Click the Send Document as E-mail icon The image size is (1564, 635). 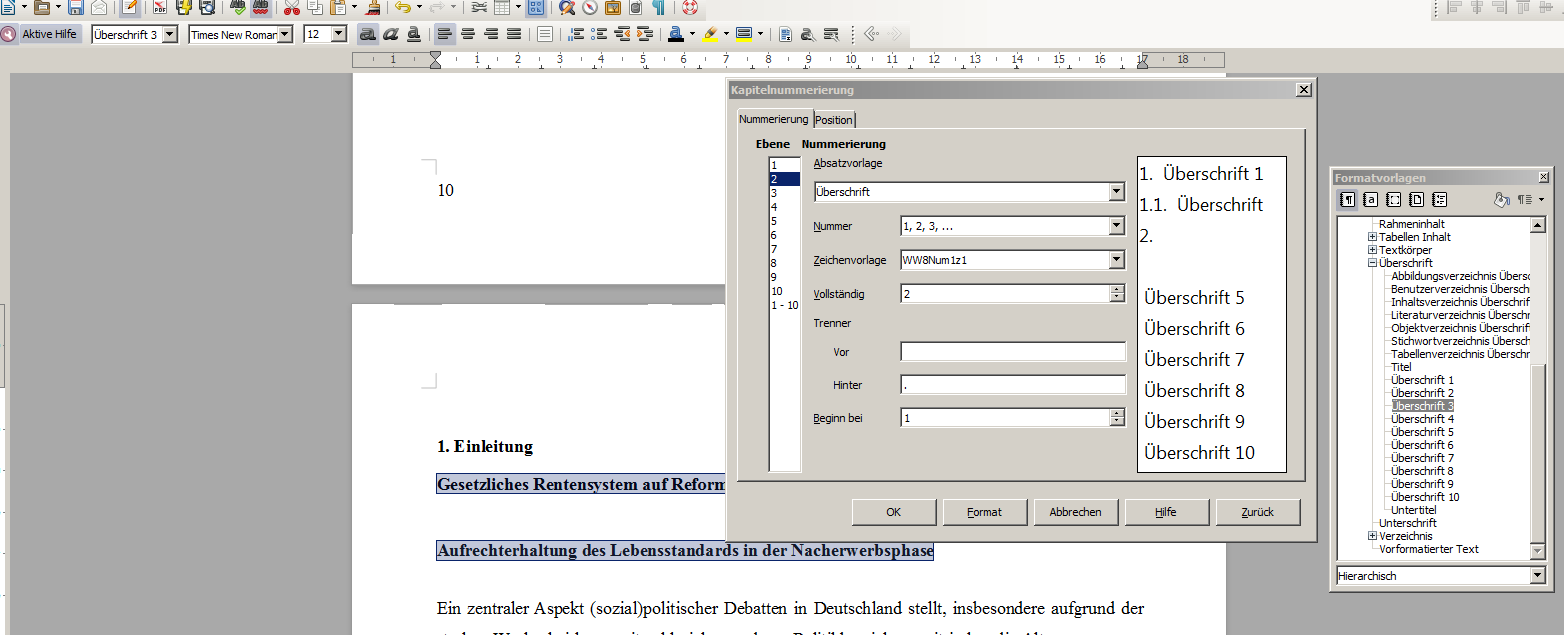[99, 7]
